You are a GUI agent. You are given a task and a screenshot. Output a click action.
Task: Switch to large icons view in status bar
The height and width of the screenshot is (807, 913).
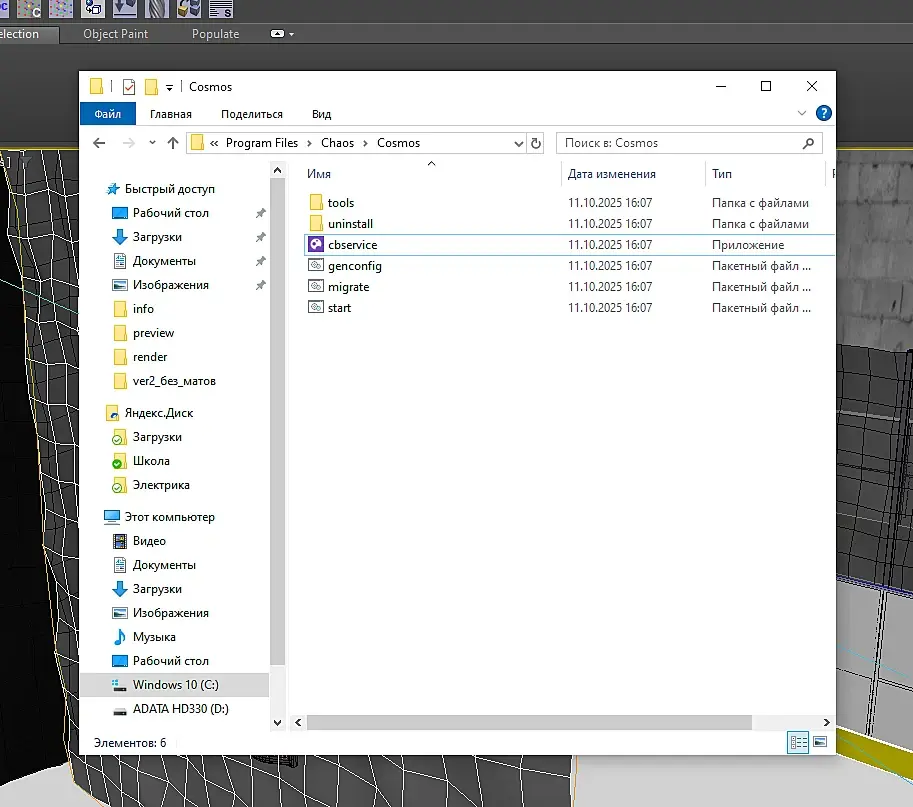820,743
